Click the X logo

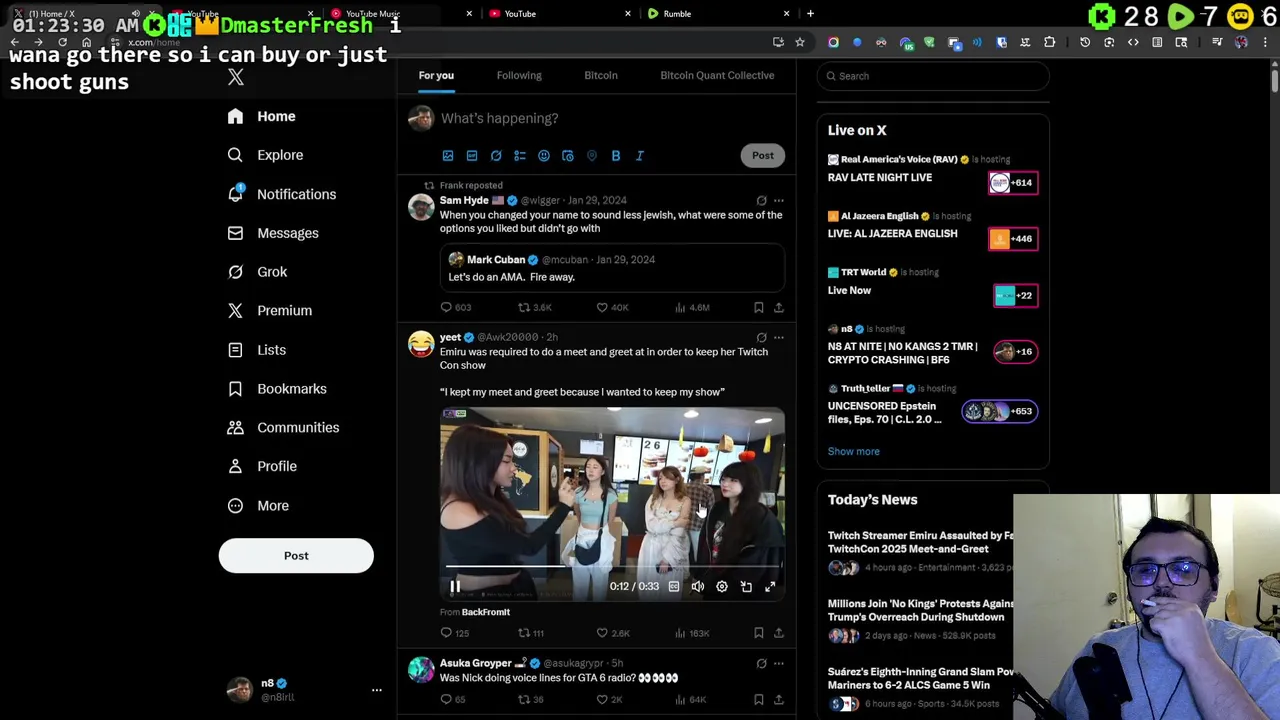click(235, 77)
